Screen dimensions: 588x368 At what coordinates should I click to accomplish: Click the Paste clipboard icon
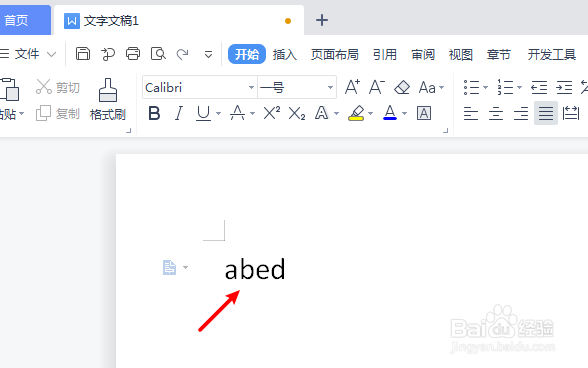[10, 89]
